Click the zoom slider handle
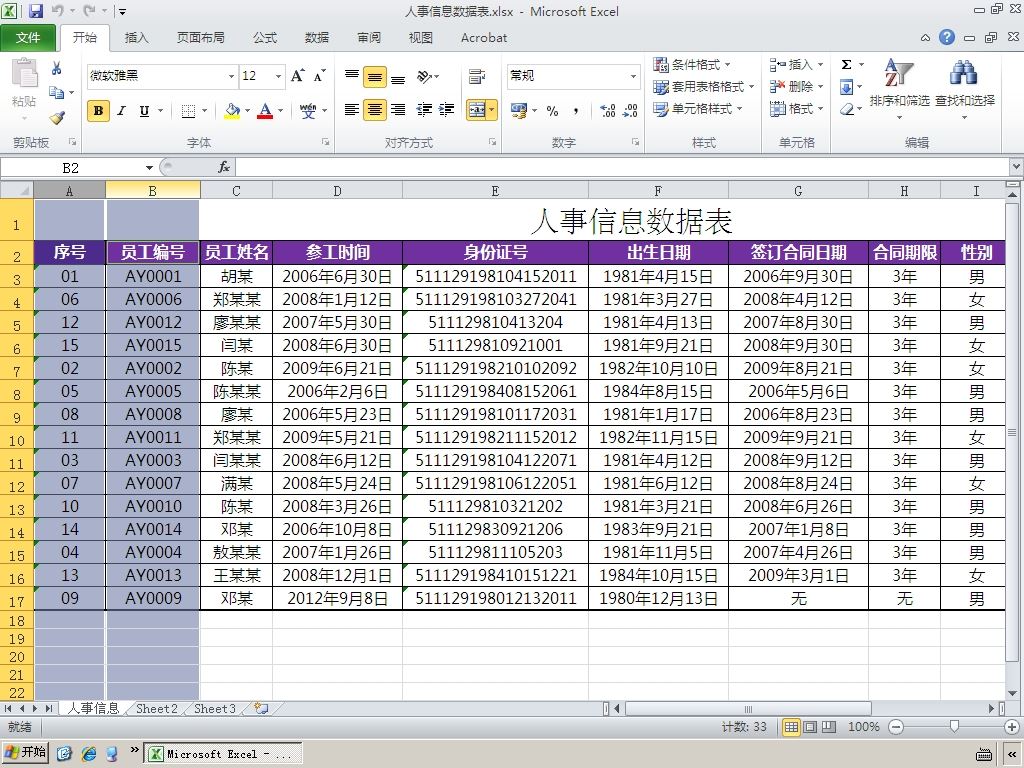The image size is (1024, 768). pos(954,727)
